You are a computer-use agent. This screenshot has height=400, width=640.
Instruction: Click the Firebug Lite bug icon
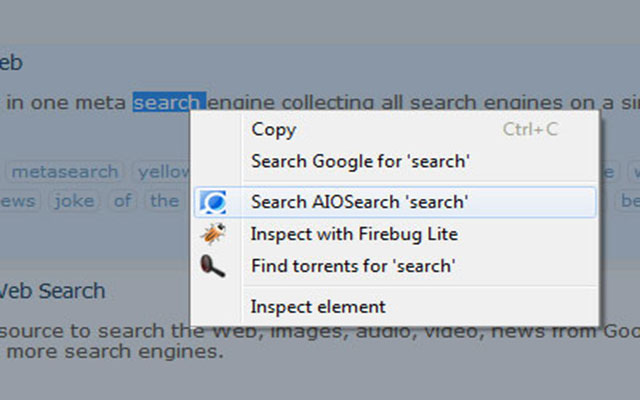coord(213,235)
